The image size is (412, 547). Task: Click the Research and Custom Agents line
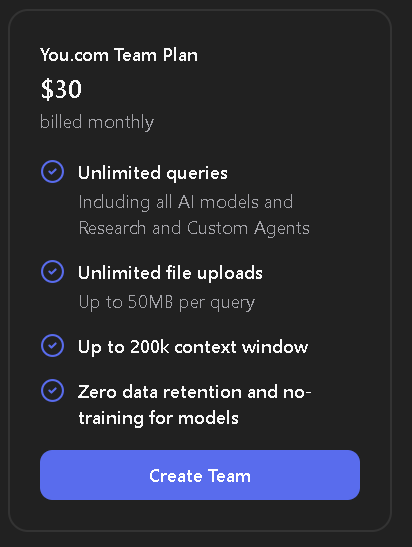click(194, 228)
